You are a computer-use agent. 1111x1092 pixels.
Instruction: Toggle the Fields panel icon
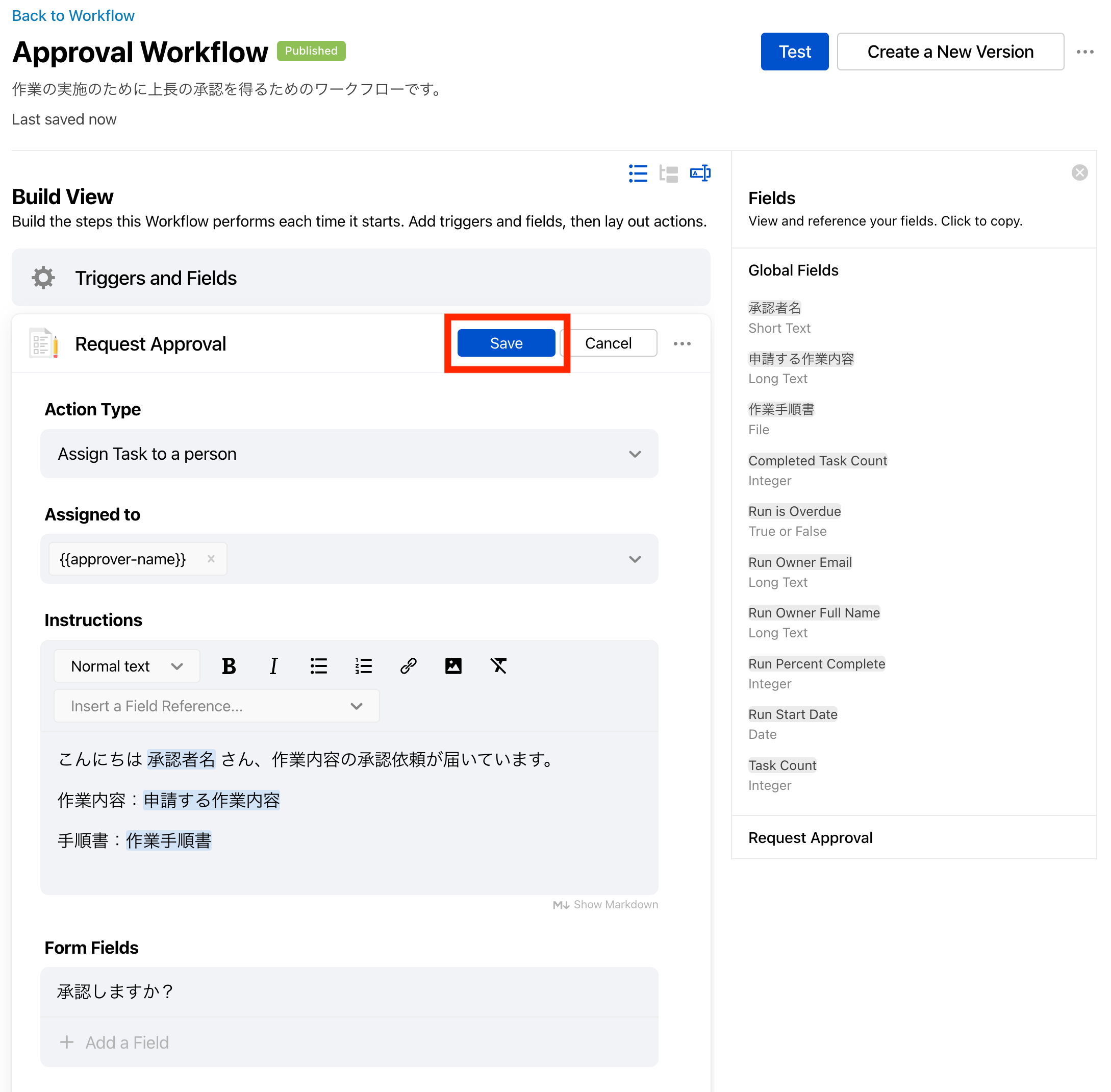pyautogui.click(x=700, y=173)
